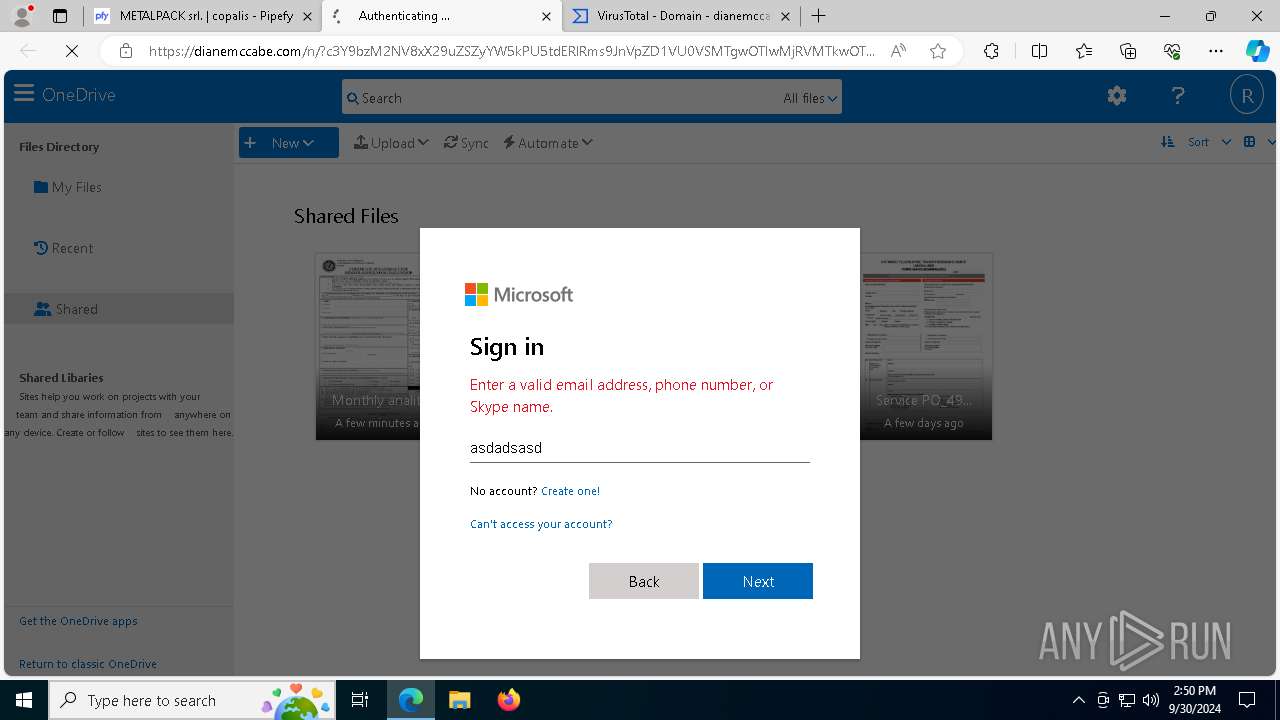Open the Service PO file thumbnail
Viewport: 1280px width, 720px height.
pos(926,346)
